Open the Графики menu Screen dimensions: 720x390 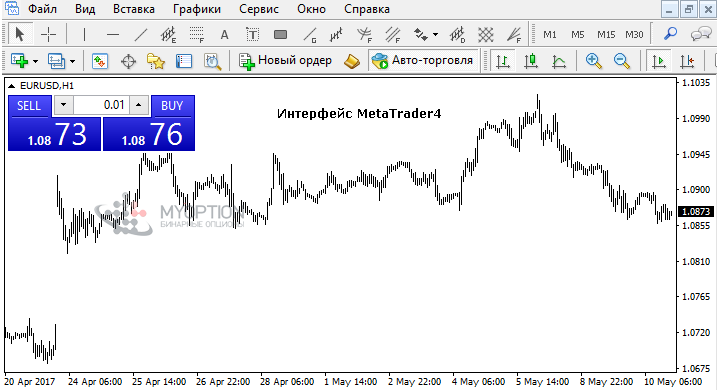click(x=197, y=9)
